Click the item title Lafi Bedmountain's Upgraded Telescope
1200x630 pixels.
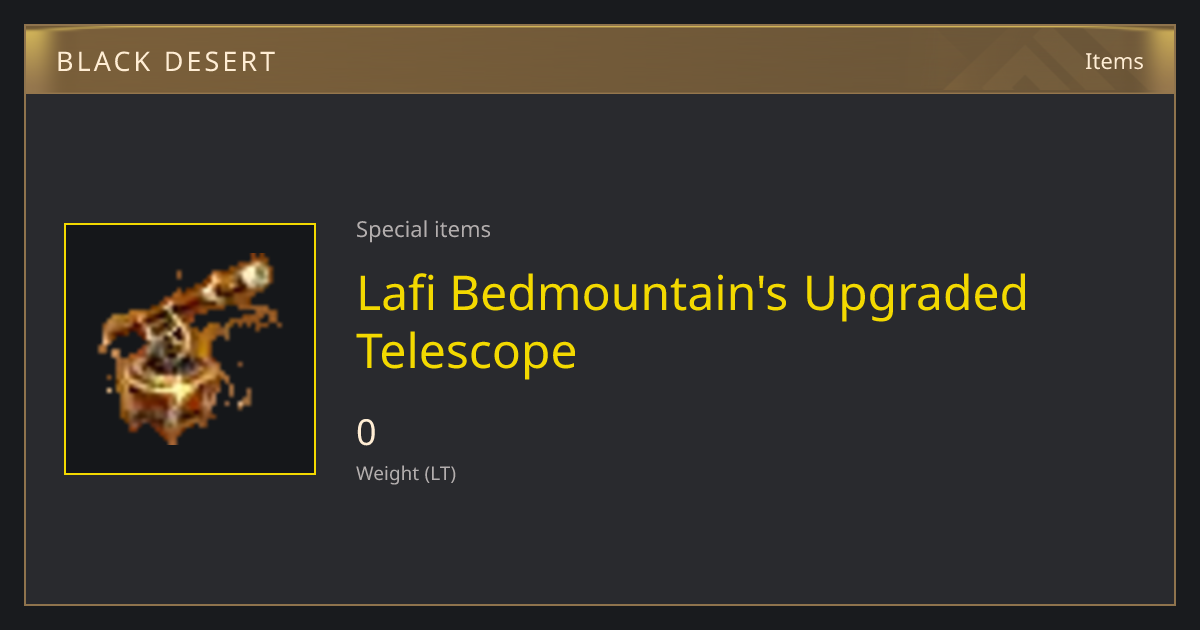point(692,322)
